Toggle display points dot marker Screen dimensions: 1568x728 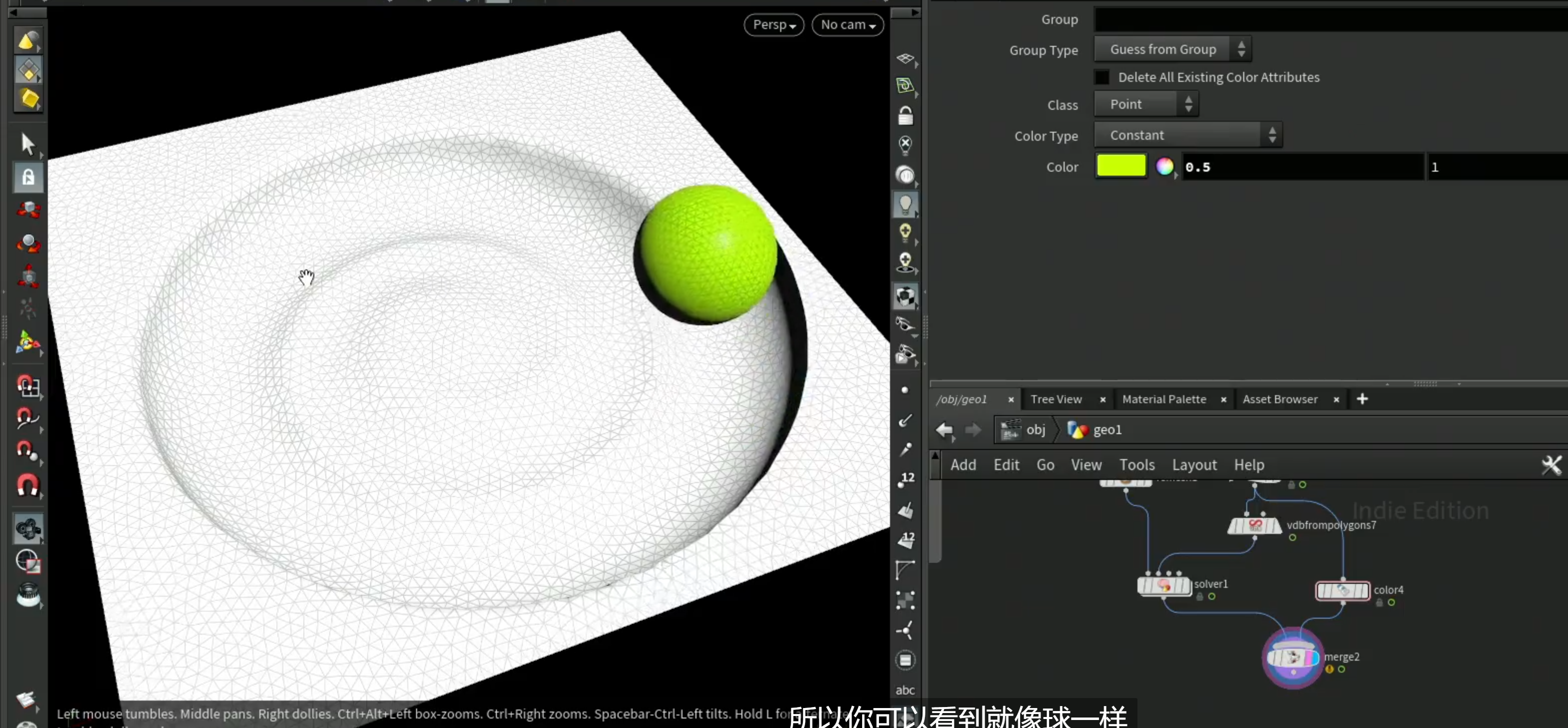point(904,390)
